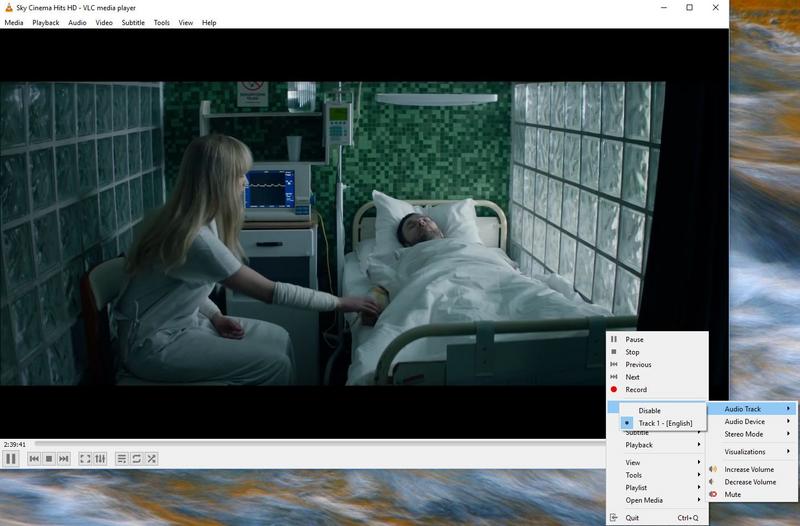
Task: Toggle shuffle random playback icon
Action: tap(152, 459)
